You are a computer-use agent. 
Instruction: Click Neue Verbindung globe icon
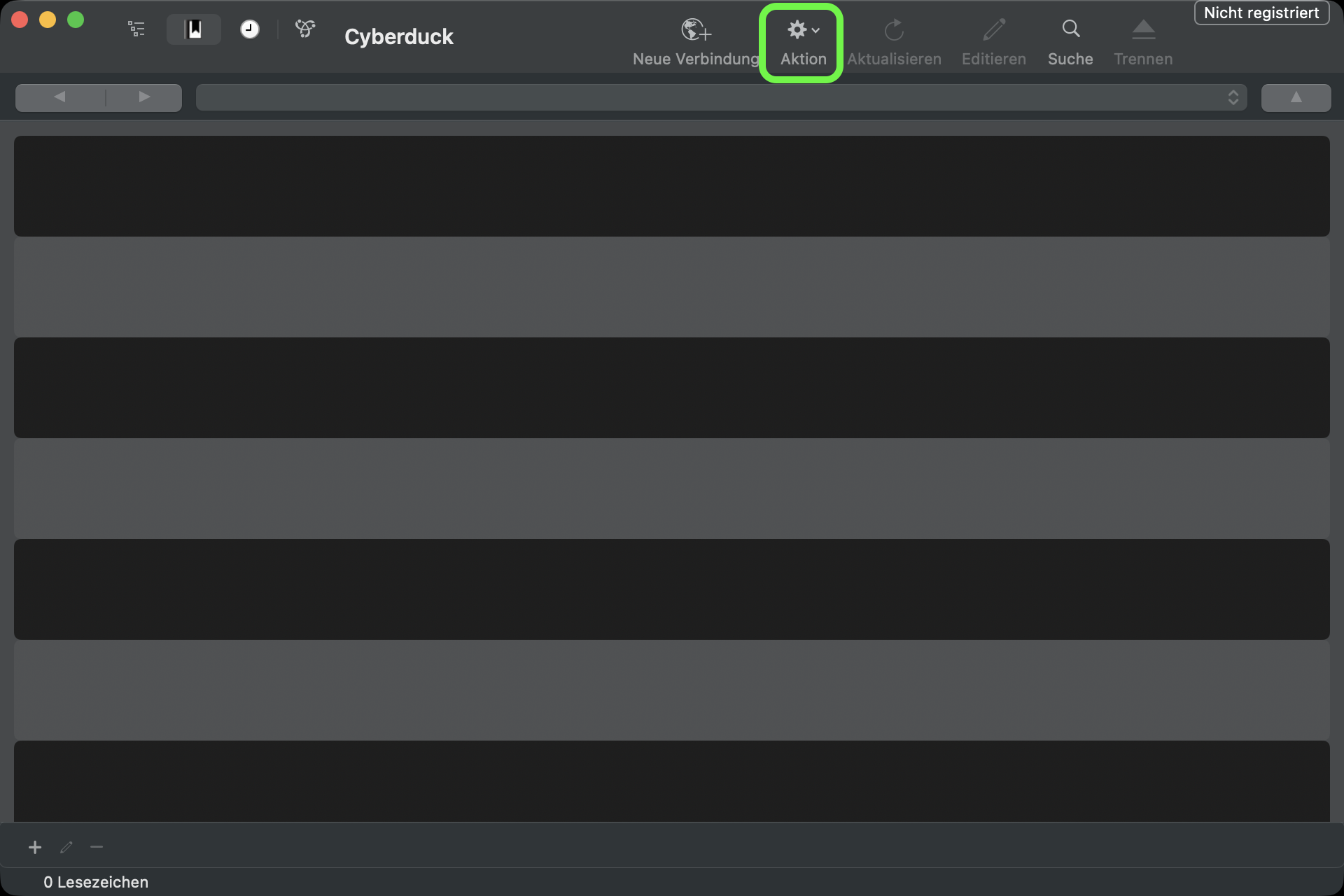click(x=695, y=30)
